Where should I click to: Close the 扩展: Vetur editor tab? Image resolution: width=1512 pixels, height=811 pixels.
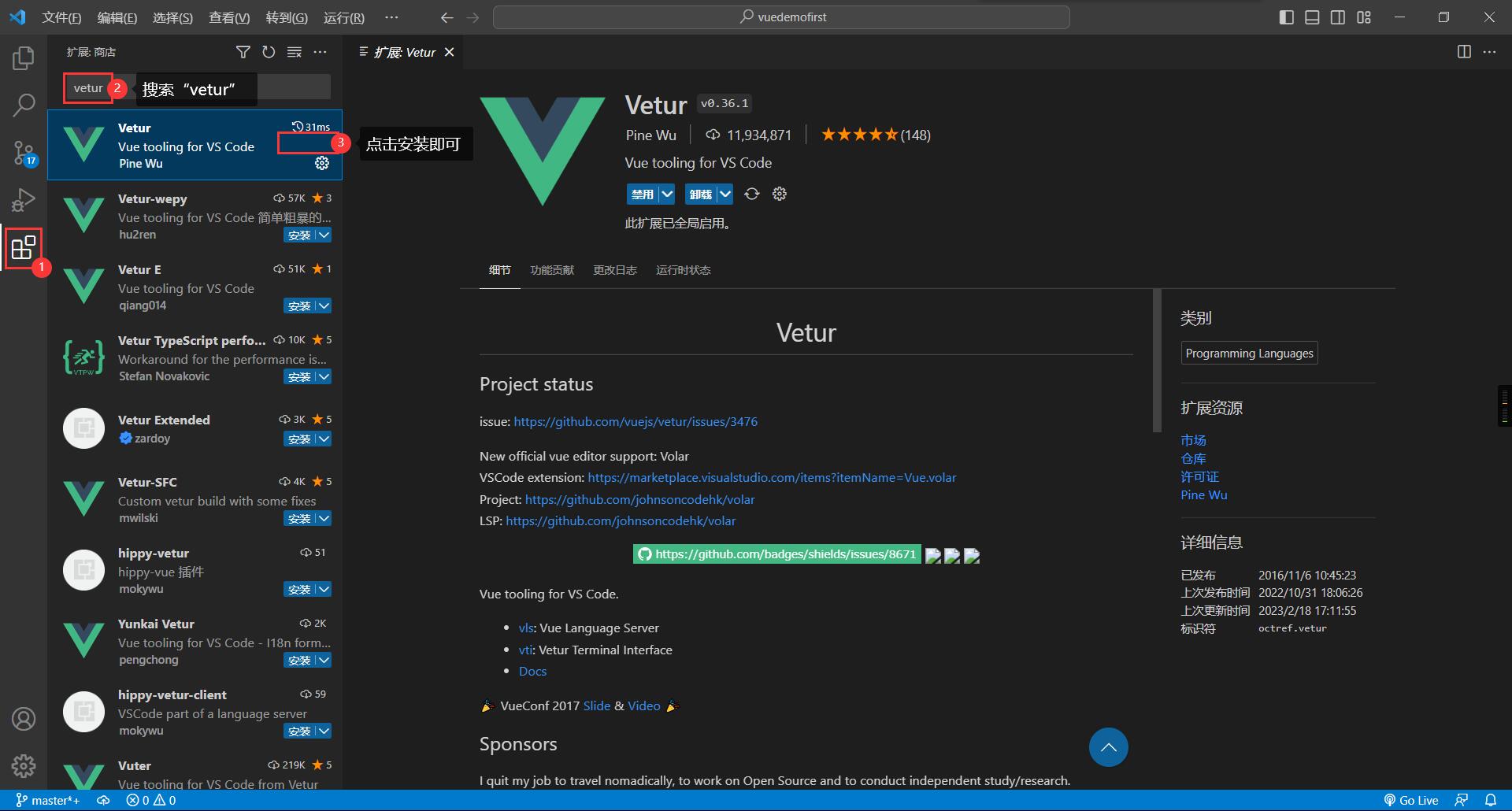[450, 52]
